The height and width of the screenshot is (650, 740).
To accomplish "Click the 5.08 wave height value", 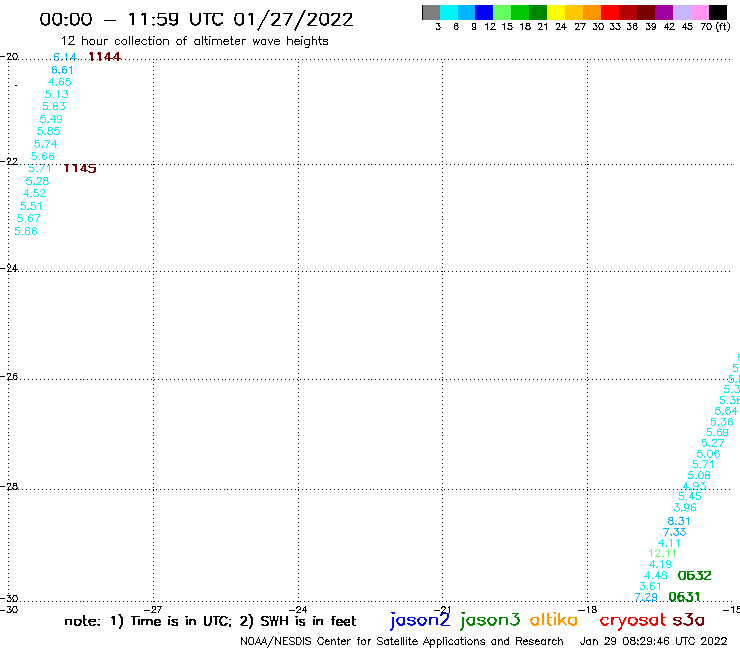I will point(699,475).
